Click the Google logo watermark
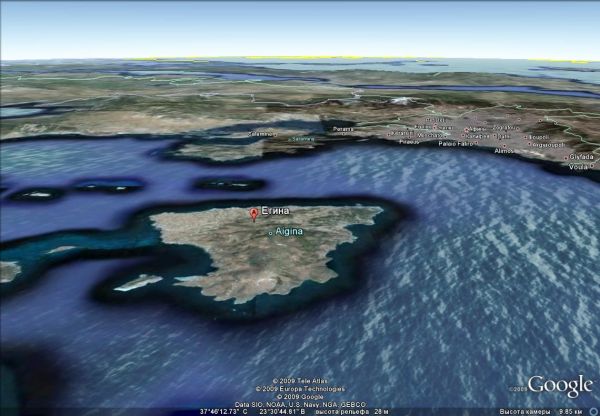 (x=560, y=386)
